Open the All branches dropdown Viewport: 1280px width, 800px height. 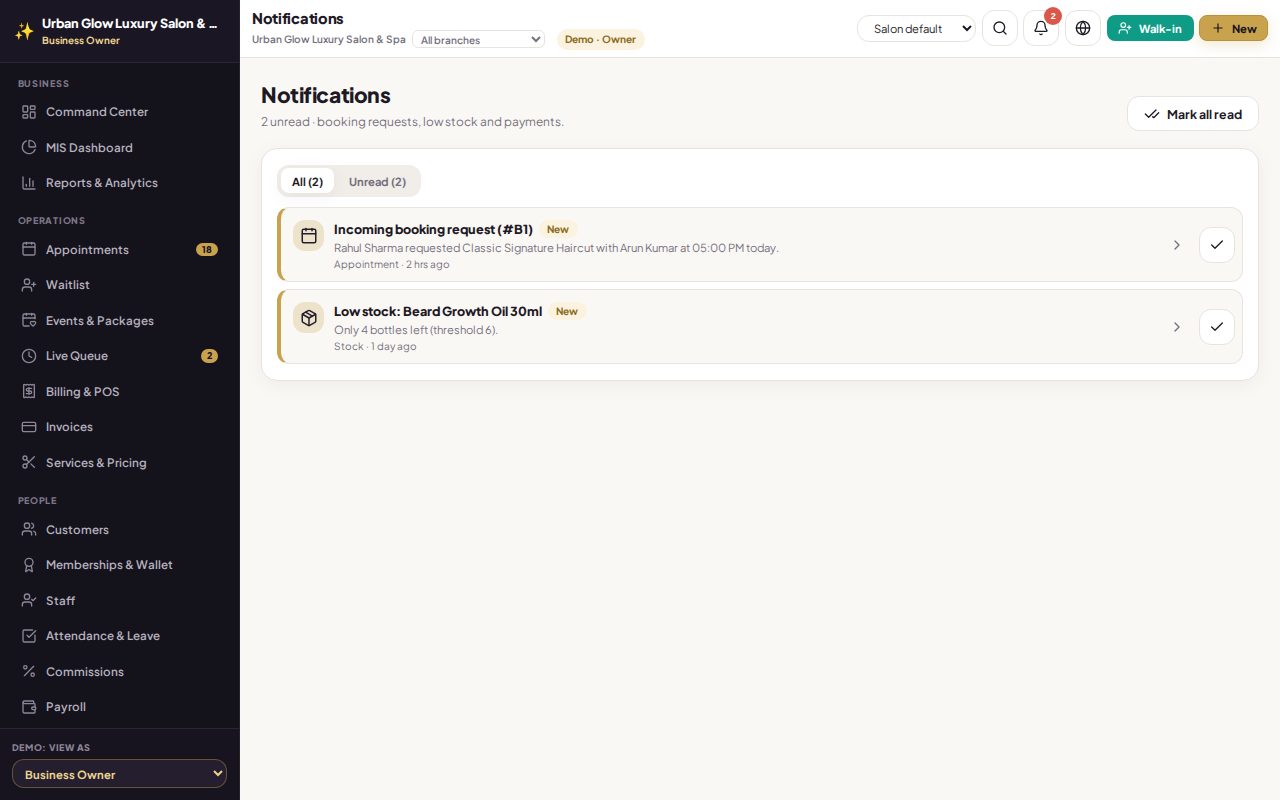coord(479,40)
